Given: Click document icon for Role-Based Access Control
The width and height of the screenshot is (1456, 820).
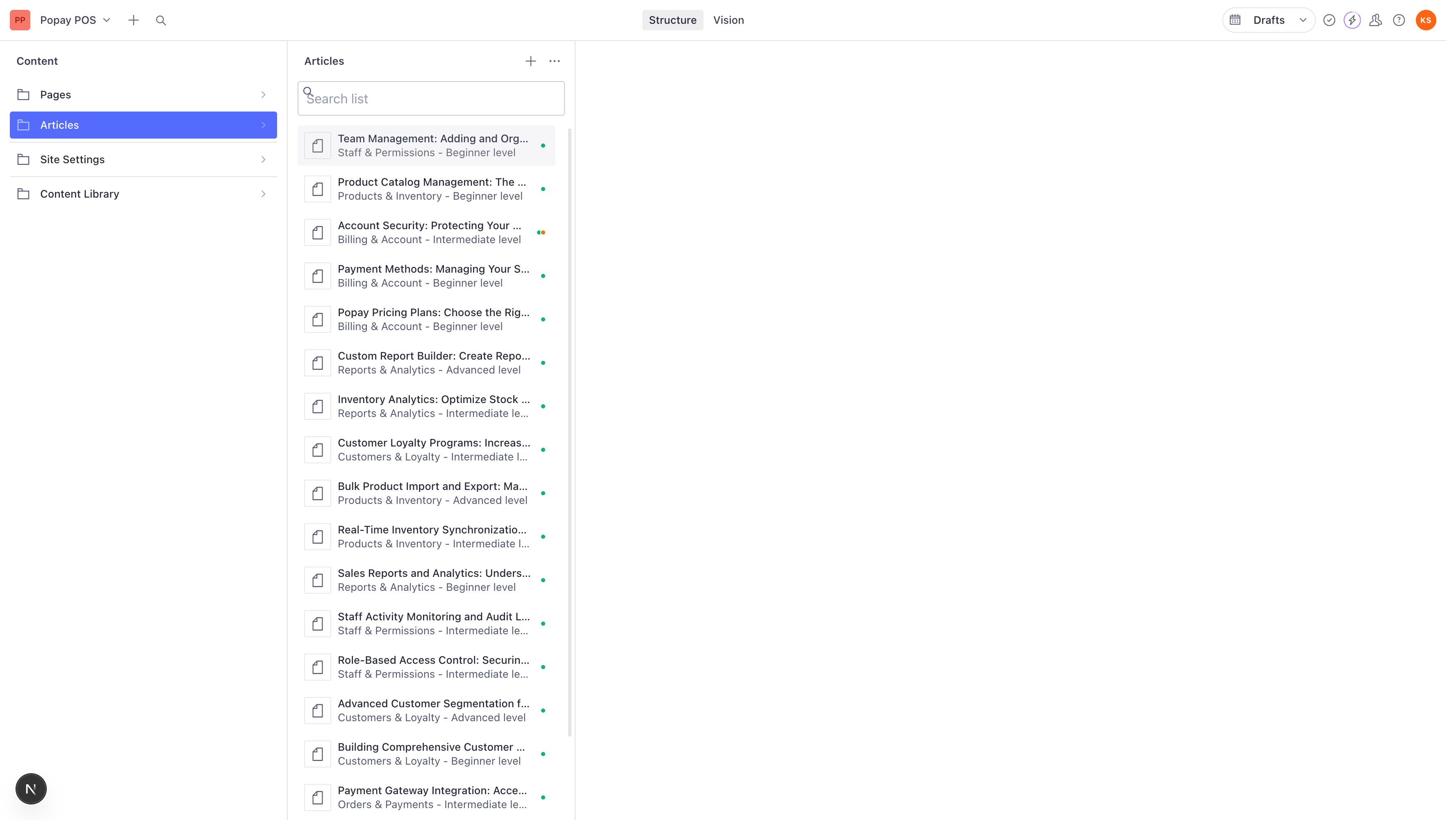Looking at the screenshot, I should click(318, 668).
